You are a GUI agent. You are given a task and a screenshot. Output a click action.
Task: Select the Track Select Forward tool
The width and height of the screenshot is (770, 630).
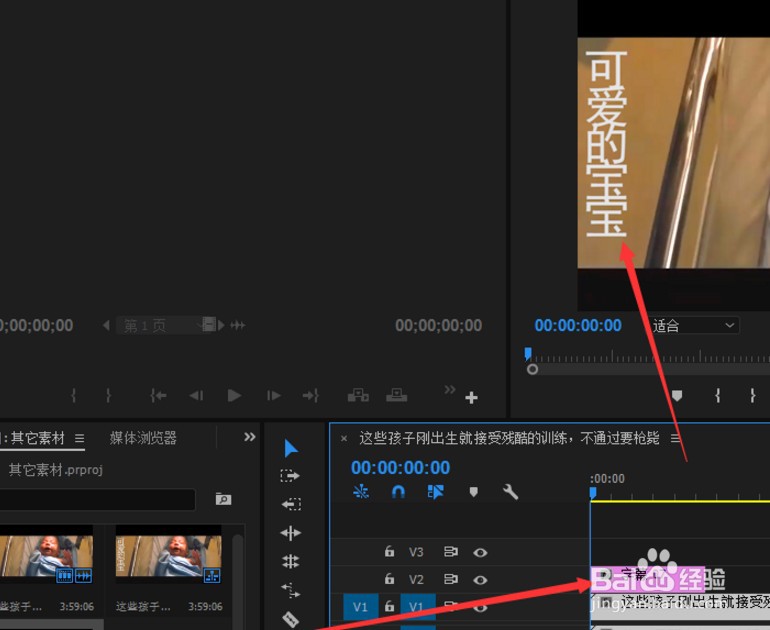[x=290, y=475]
